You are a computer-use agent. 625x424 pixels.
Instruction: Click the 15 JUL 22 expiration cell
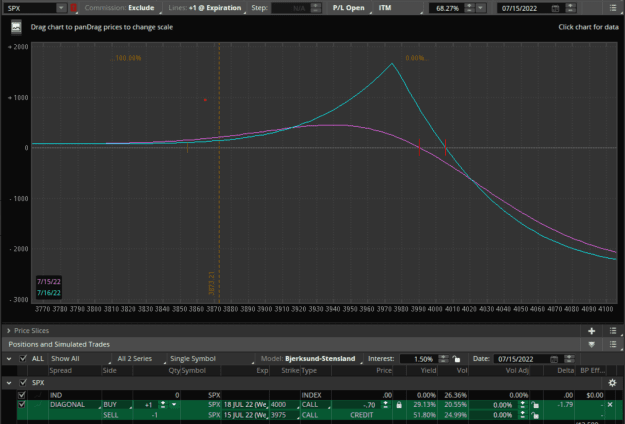(x=246, y=415)
